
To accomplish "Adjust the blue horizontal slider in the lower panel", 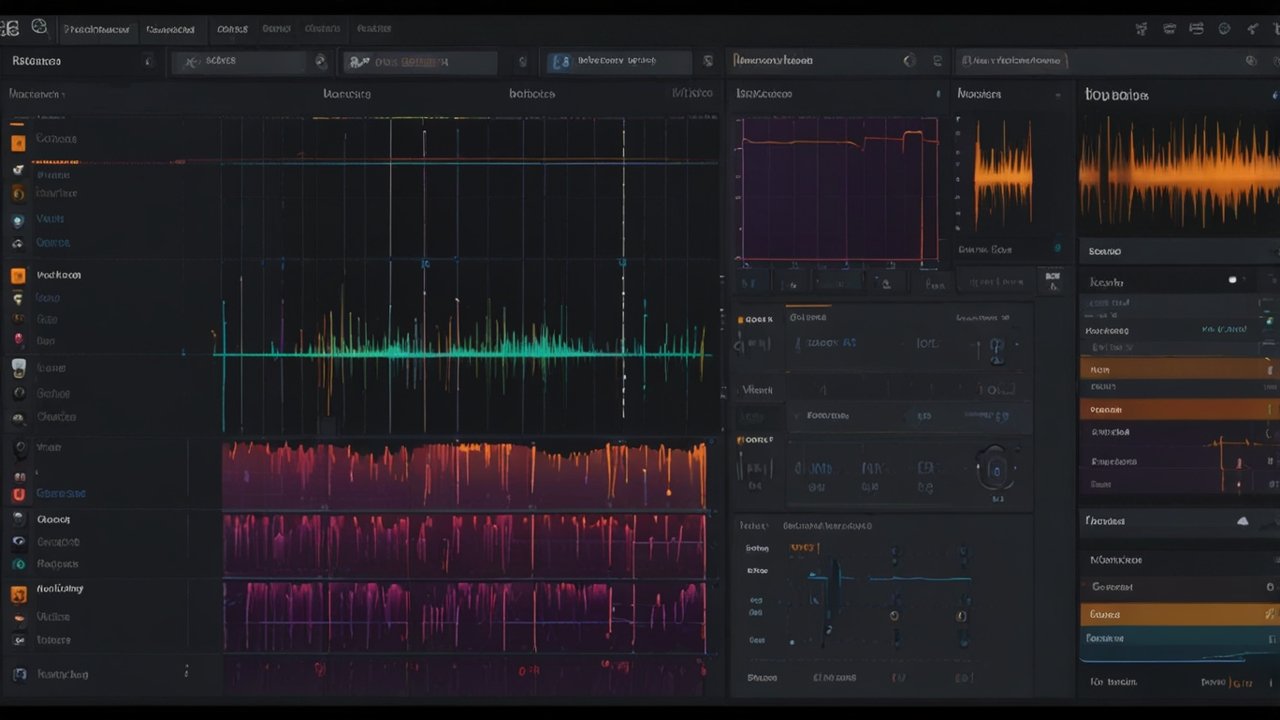I will tap(890, 576).
